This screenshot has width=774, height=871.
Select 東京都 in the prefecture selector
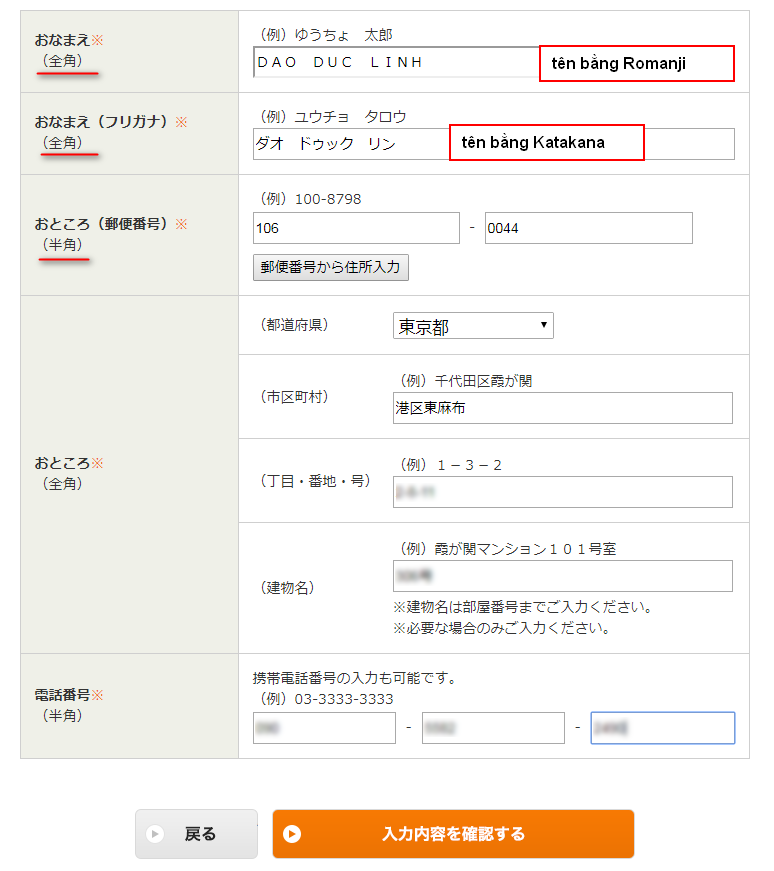pos(470,325)
